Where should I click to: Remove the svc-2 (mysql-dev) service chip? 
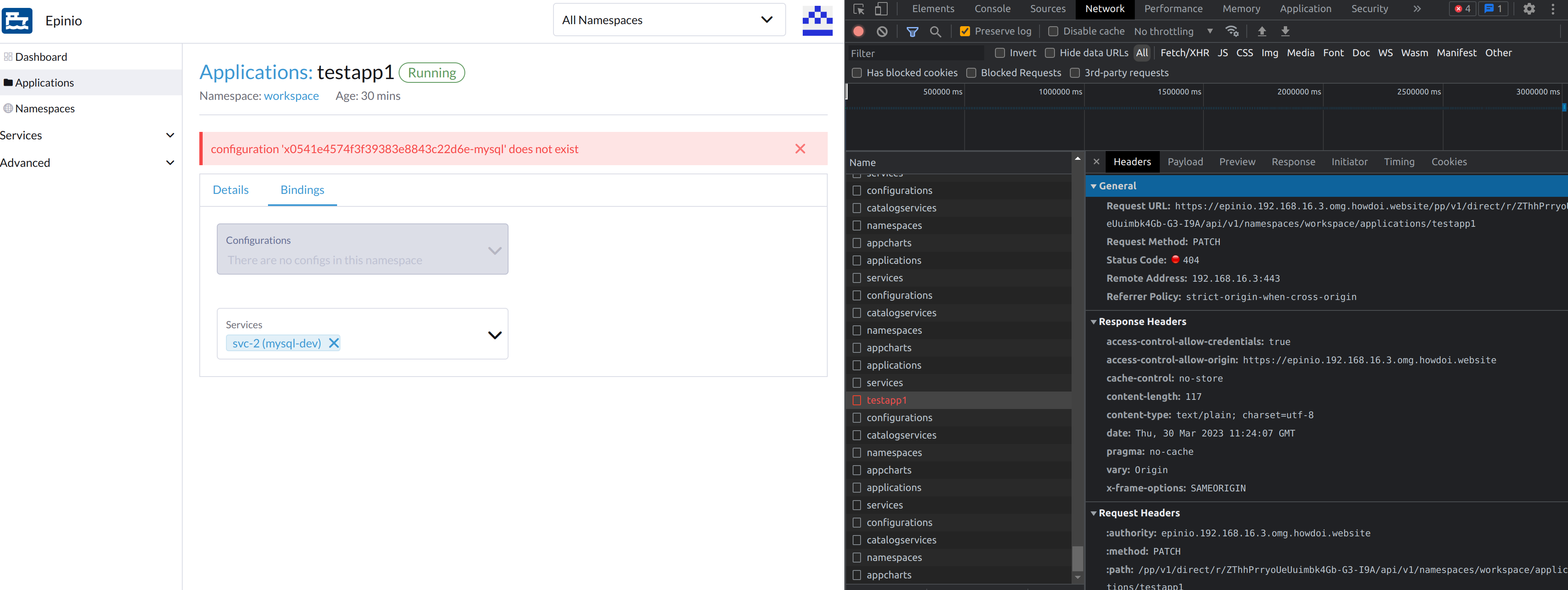334,343
